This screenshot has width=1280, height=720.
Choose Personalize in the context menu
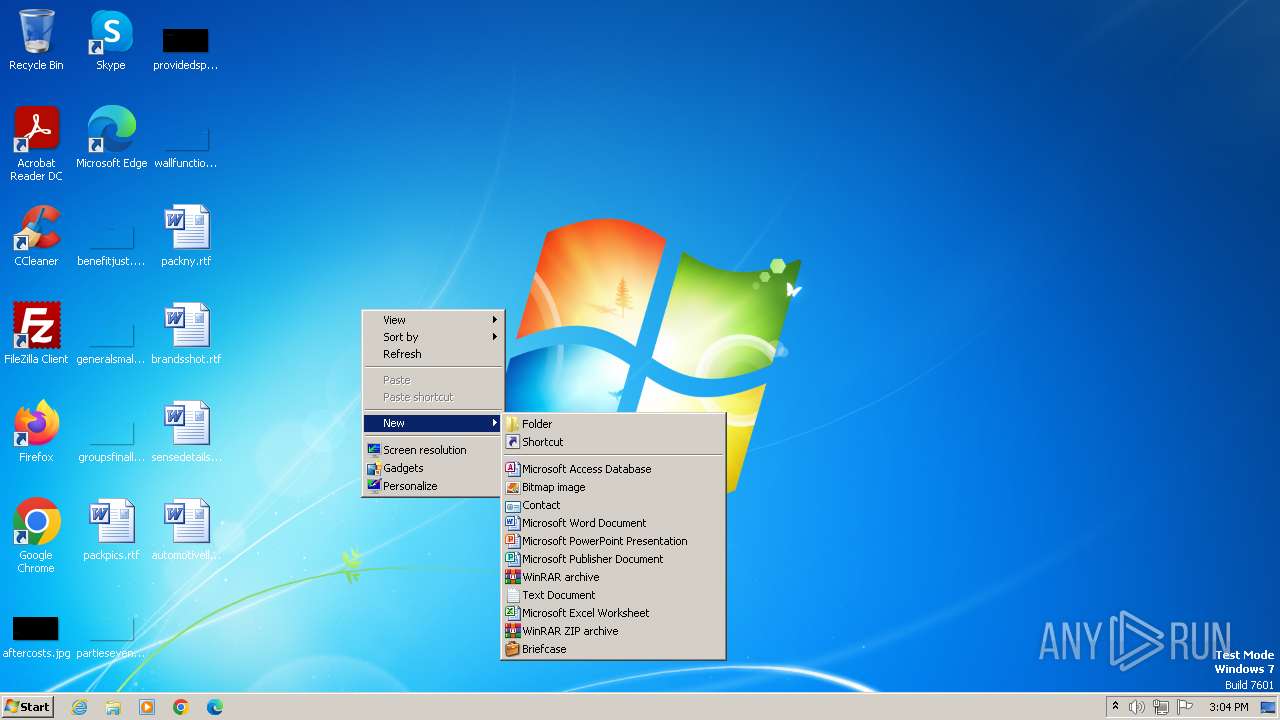point(433,486)
